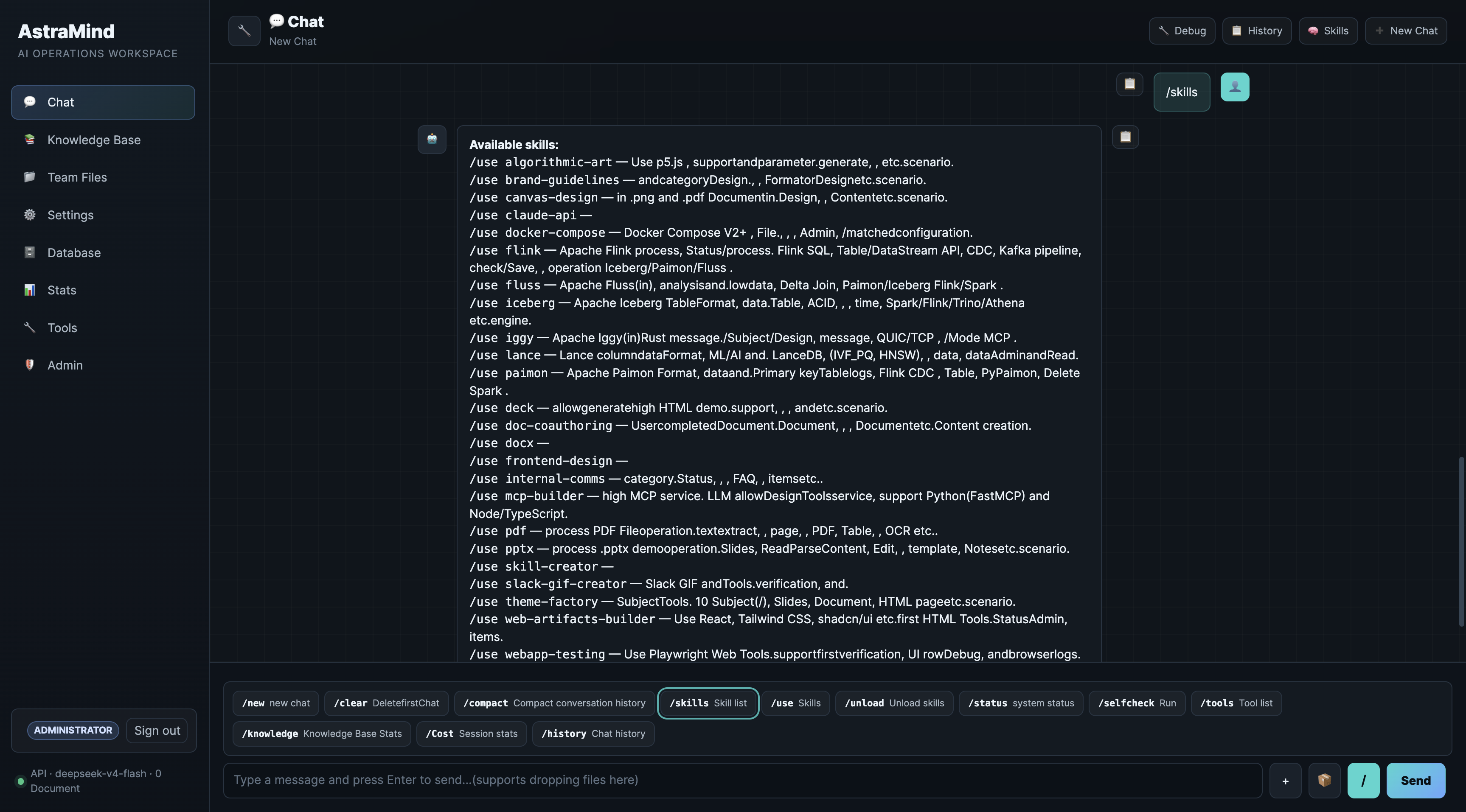Click the bot avatar icon

(x=432, y=140)
